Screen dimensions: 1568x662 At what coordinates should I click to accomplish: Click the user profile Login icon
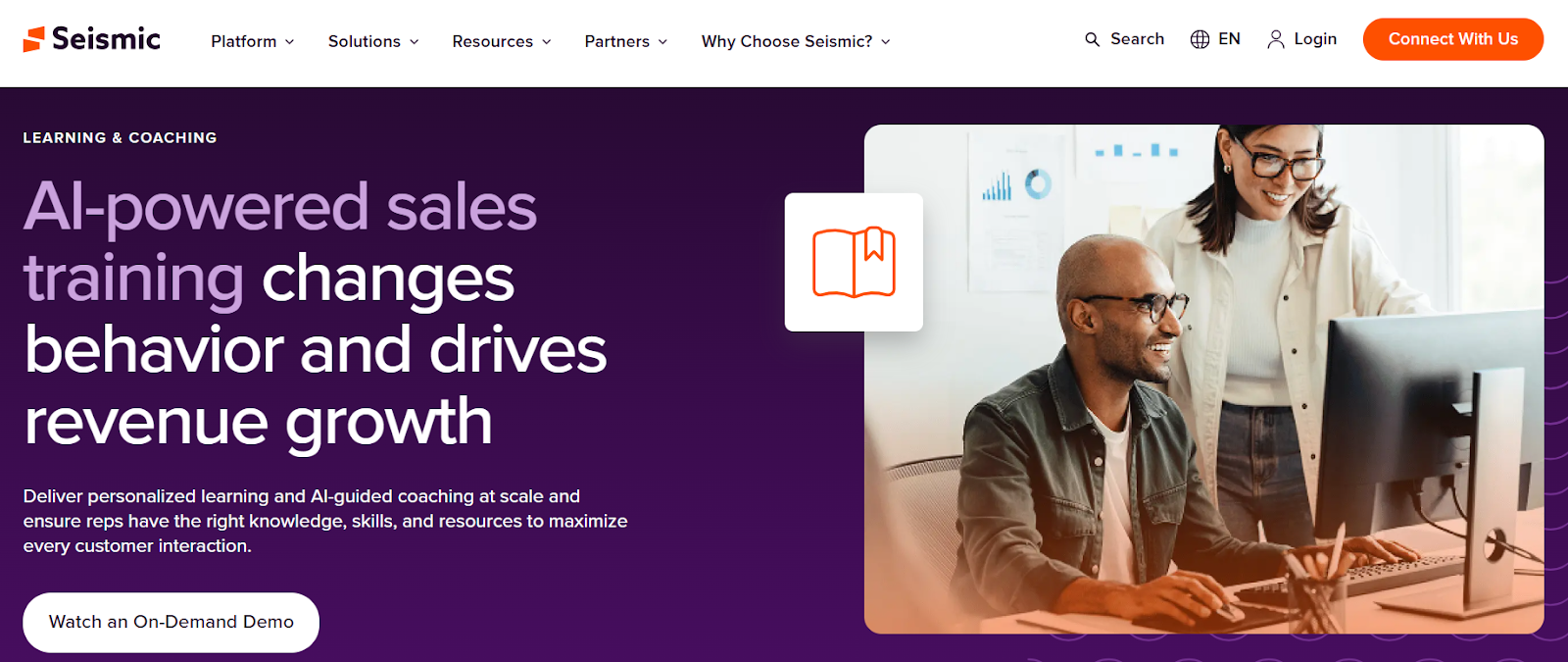[x=1276, y=39]
